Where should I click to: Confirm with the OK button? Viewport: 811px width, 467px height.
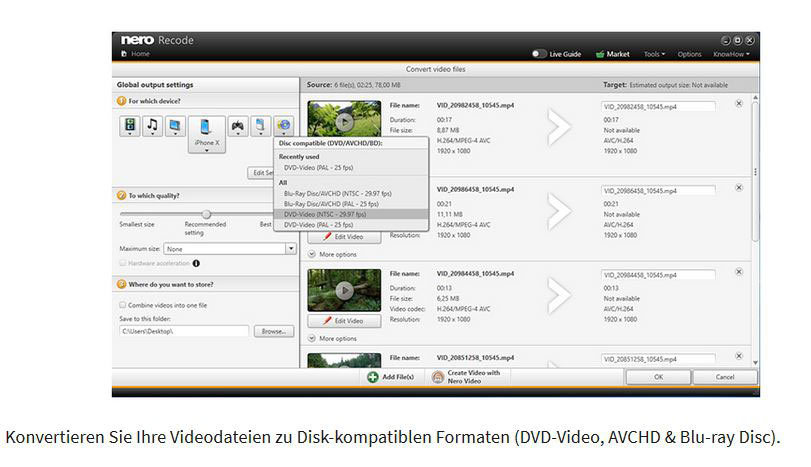pyautogui.click(x=658, y=377)
